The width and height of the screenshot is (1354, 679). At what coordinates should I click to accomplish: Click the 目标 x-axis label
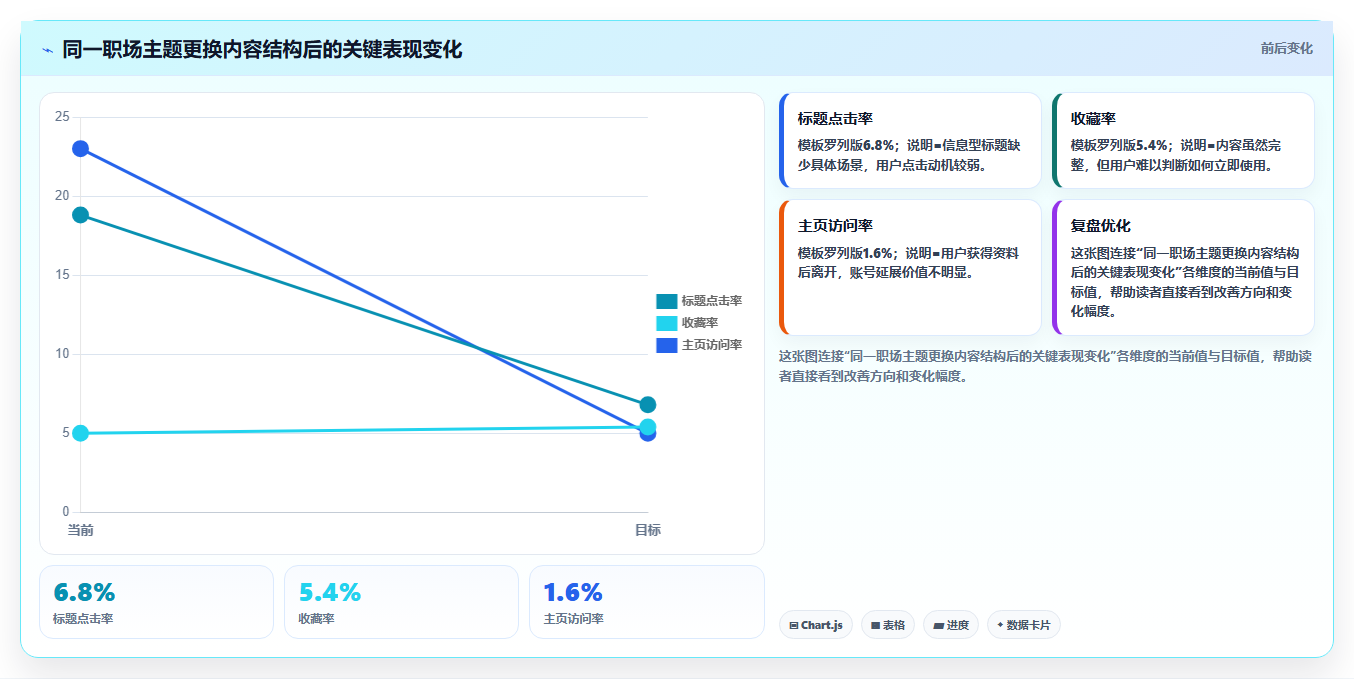tap(647, 530)
